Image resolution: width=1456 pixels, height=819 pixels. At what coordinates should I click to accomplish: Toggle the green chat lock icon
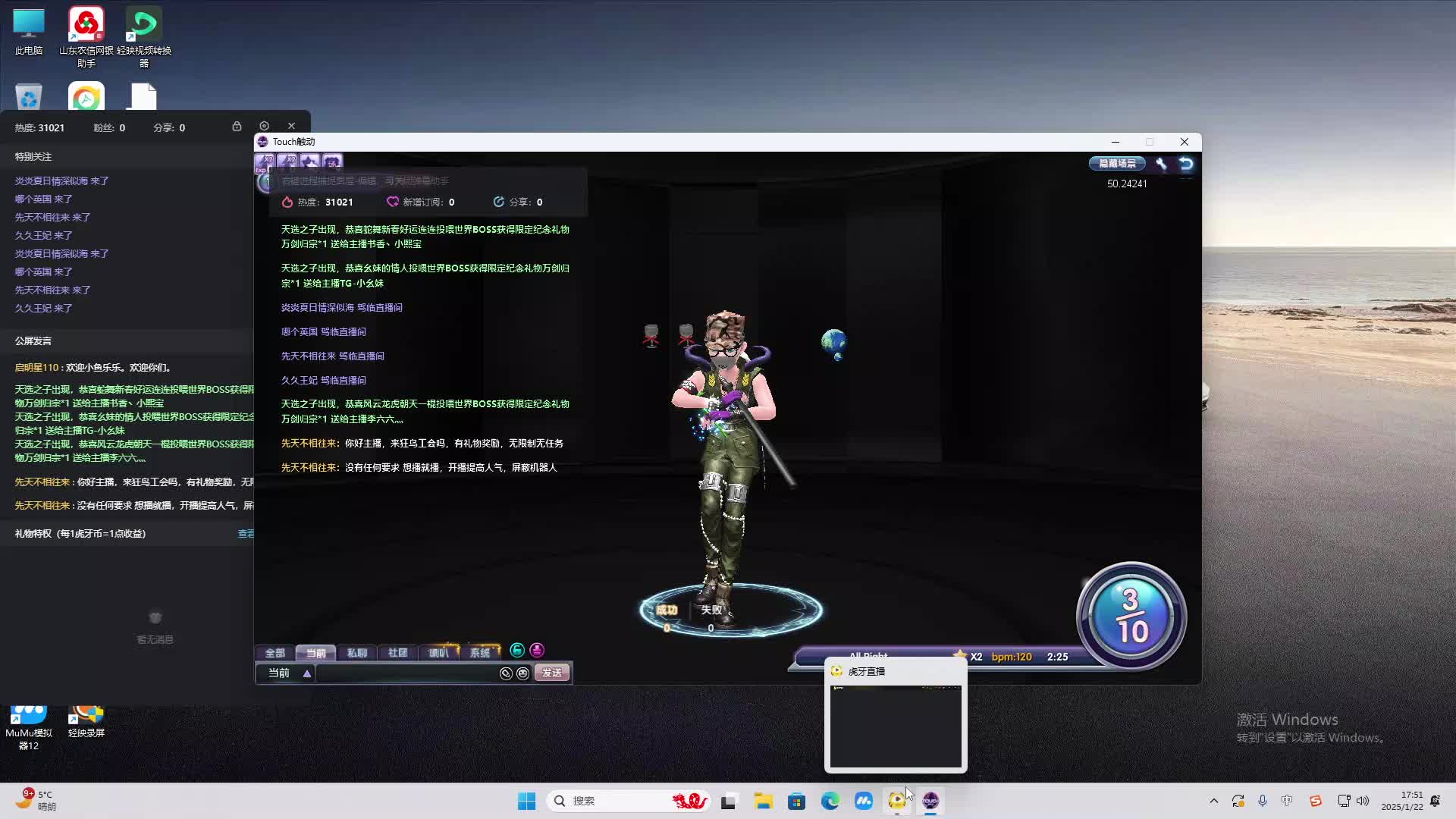click(517, 650)
